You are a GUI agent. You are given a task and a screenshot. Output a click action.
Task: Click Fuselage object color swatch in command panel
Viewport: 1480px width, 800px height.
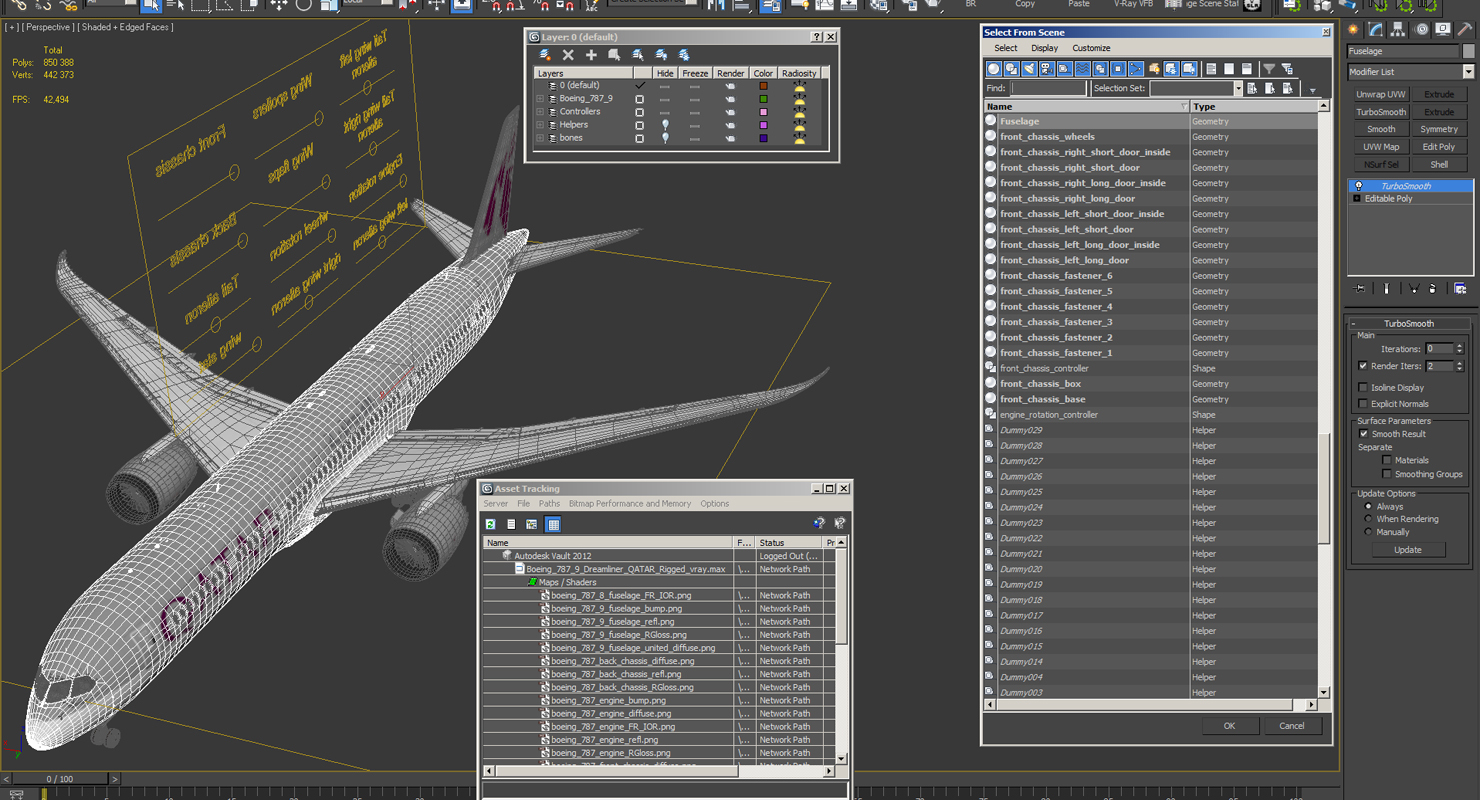(1469, 51)
